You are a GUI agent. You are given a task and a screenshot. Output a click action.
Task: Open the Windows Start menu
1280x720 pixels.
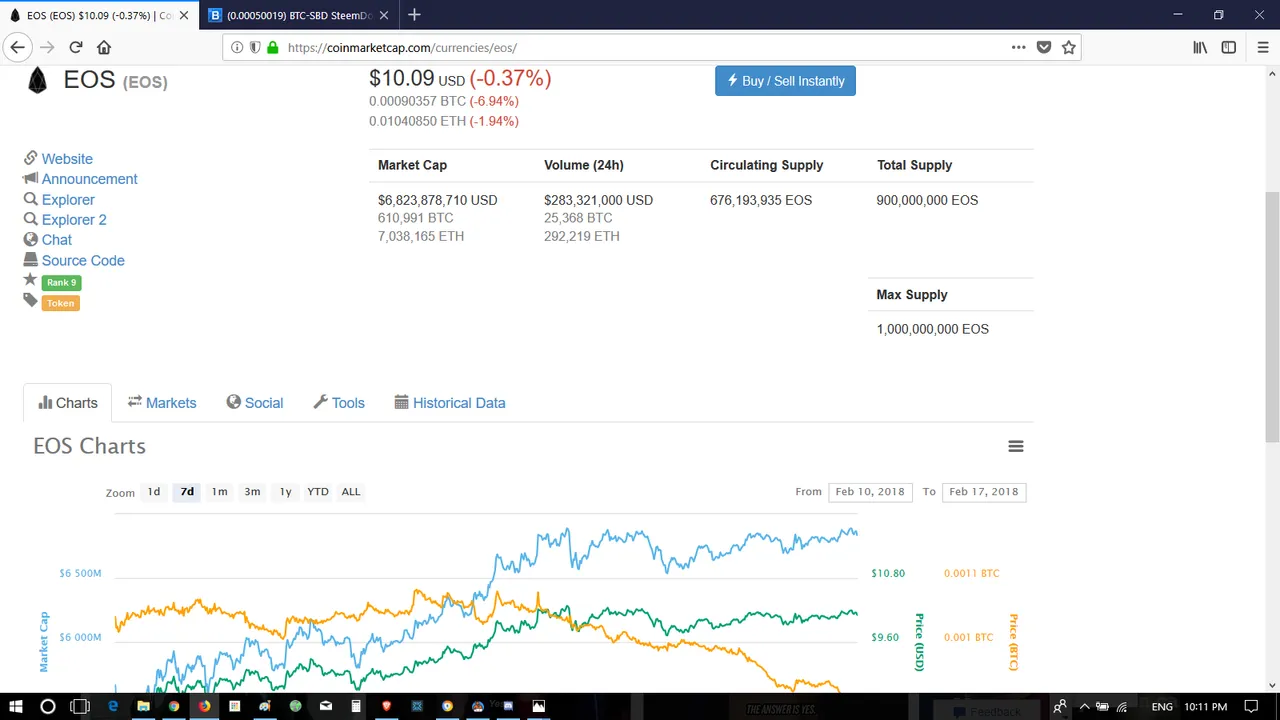(16, 706)
